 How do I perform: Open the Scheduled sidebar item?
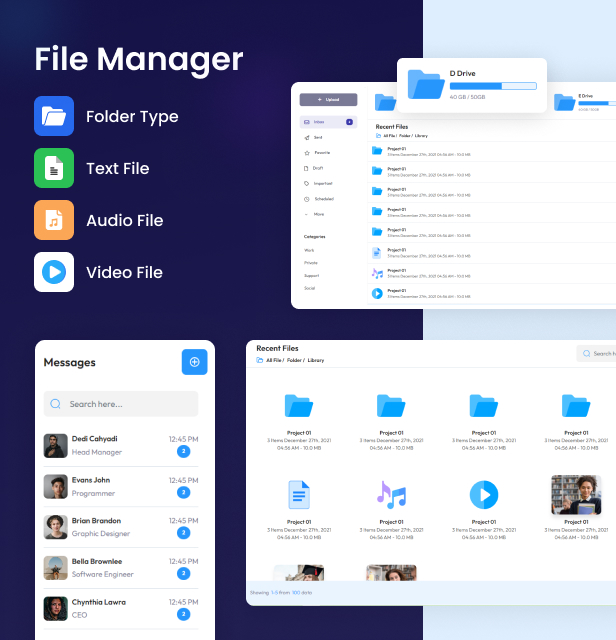pyautogui.click(x=323, y=199)
